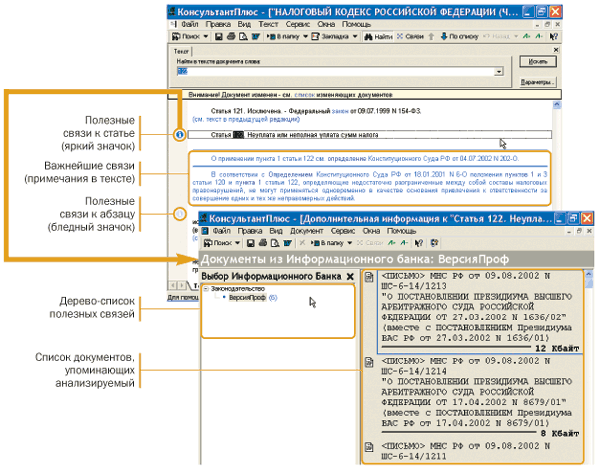Click the Искать button
The height and width of the screenshot is (474, 600).
tap(538, 62)
